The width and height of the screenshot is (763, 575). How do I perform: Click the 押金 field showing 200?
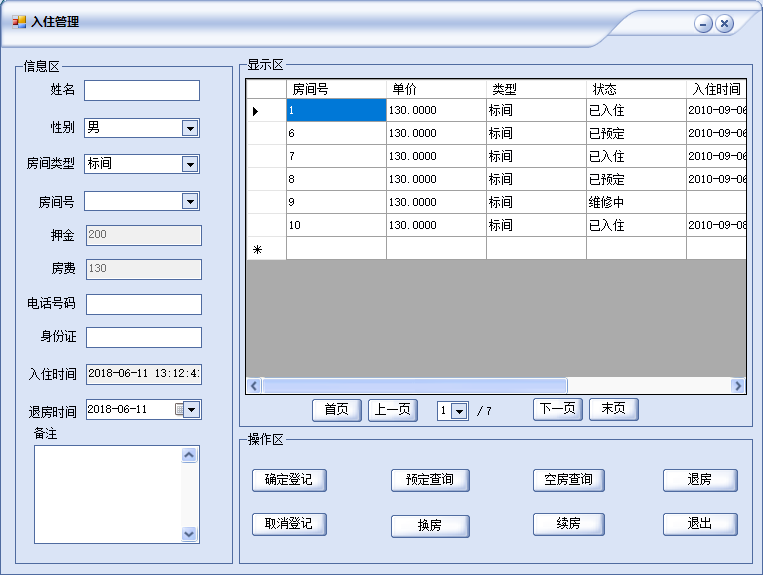(144, 235)
